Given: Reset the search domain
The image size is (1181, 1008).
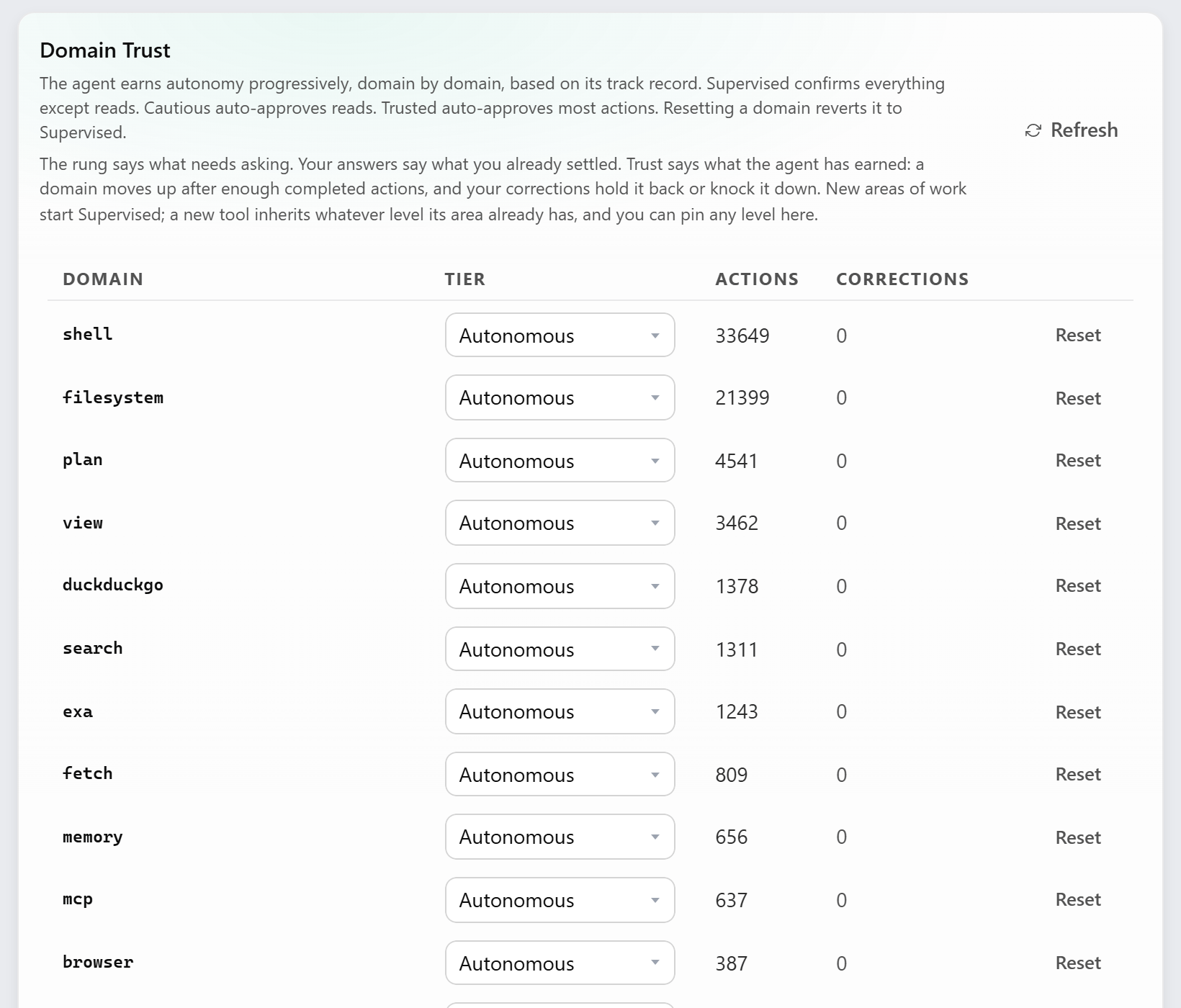Looking at the screenshot, I should point(1078,649).
